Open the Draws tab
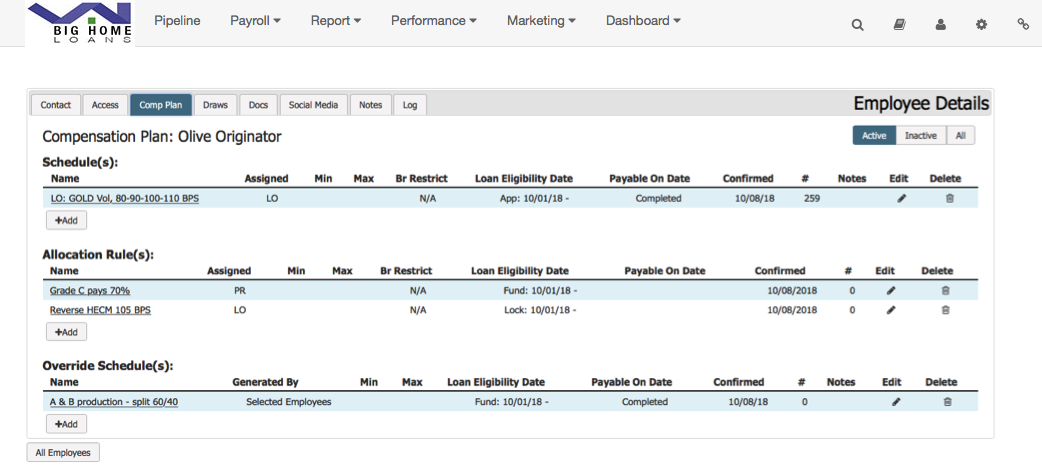Viewport: 1042px width, 474px height. [215, 105]
